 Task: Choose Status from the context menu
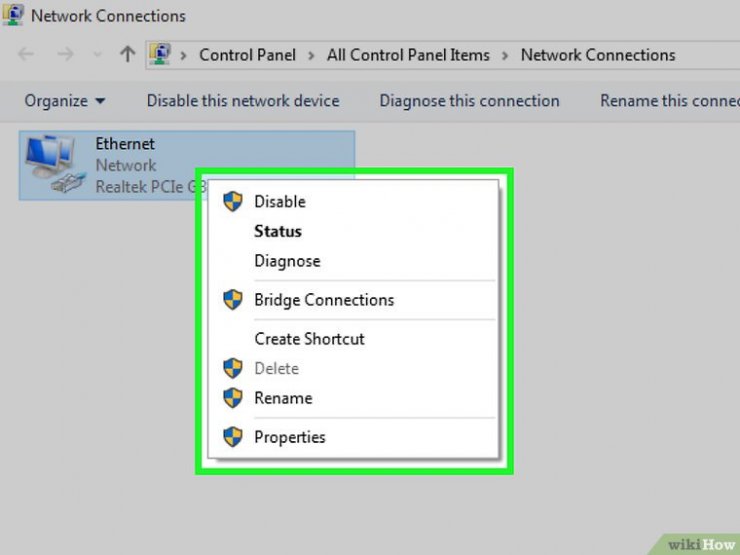click(278, 231)
